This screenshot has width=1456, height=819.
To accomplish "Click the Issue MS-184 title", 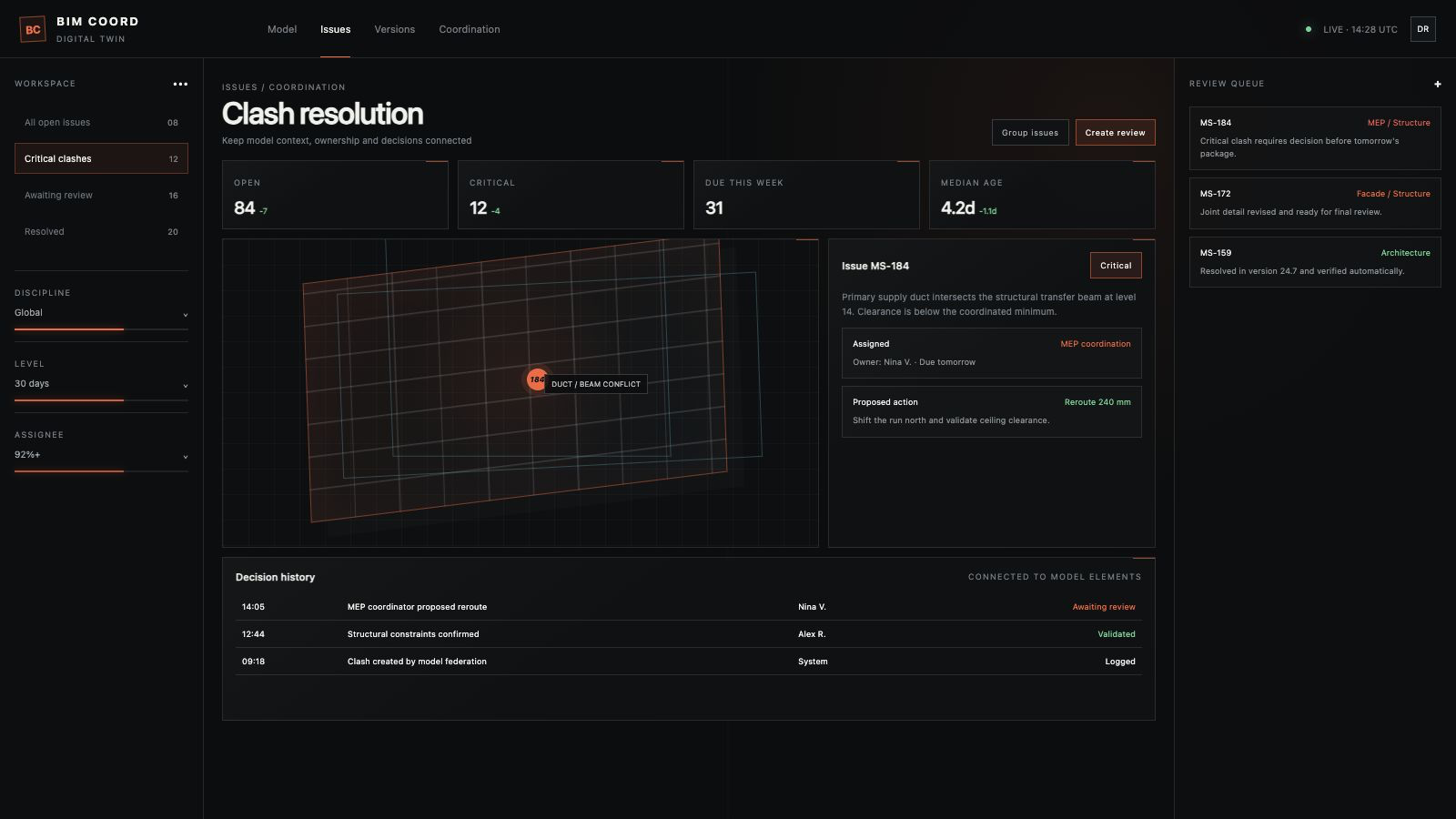I will coord(875,266).
